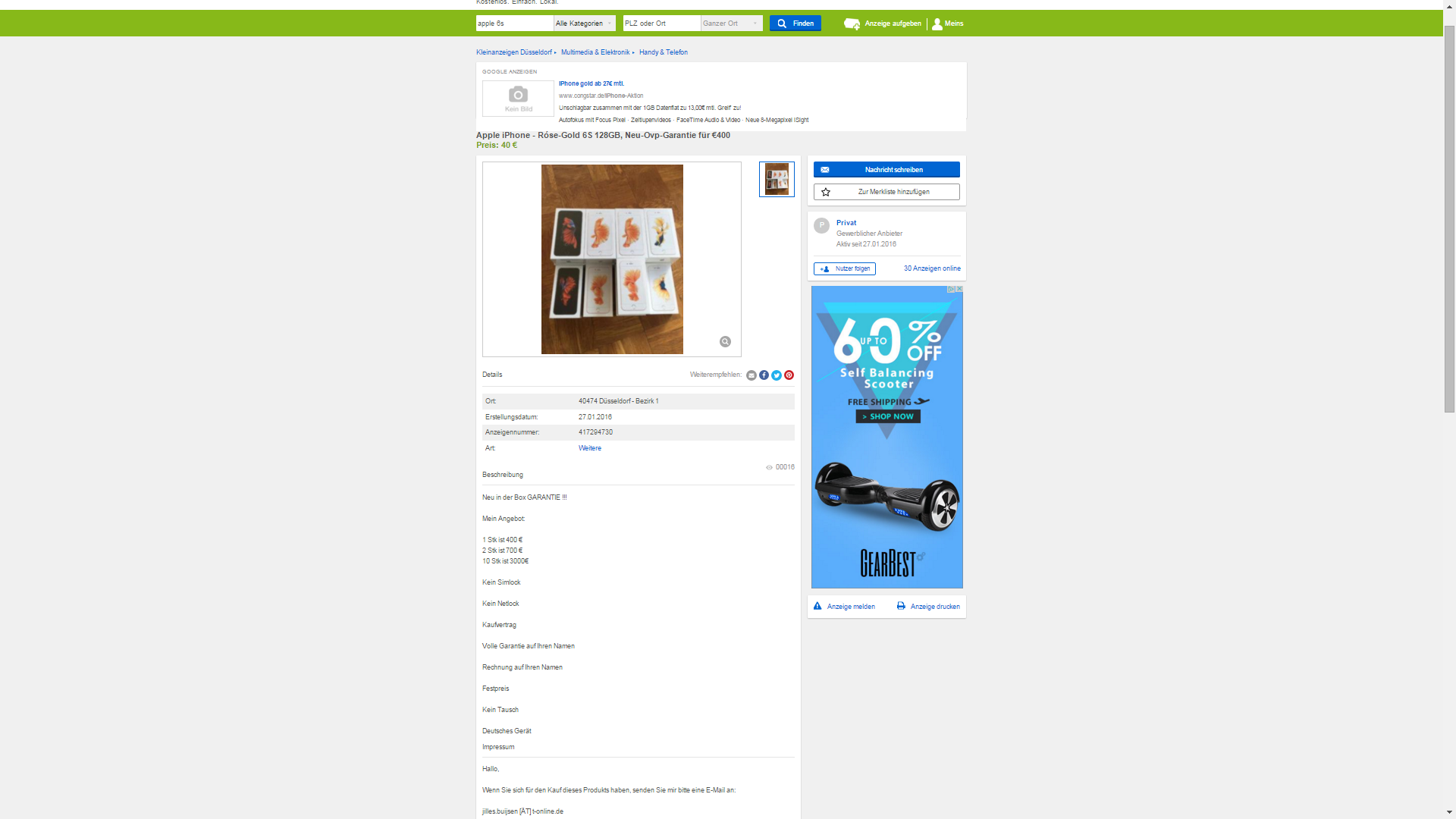Share listing via Facebook icon

[764, 375]
